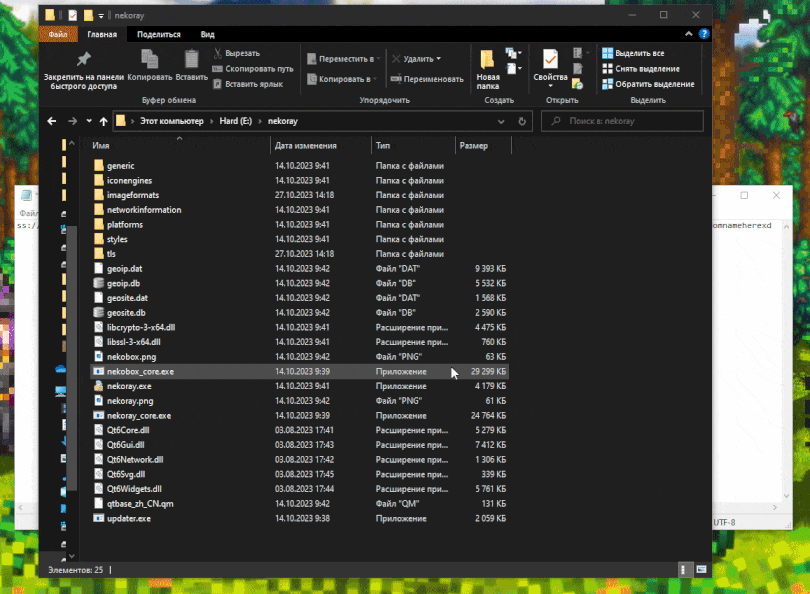Image resolution: width=810 pixels, height=594 pixels.
Task: Open quick access toolbar customize arrow
Action: [101, 16]
